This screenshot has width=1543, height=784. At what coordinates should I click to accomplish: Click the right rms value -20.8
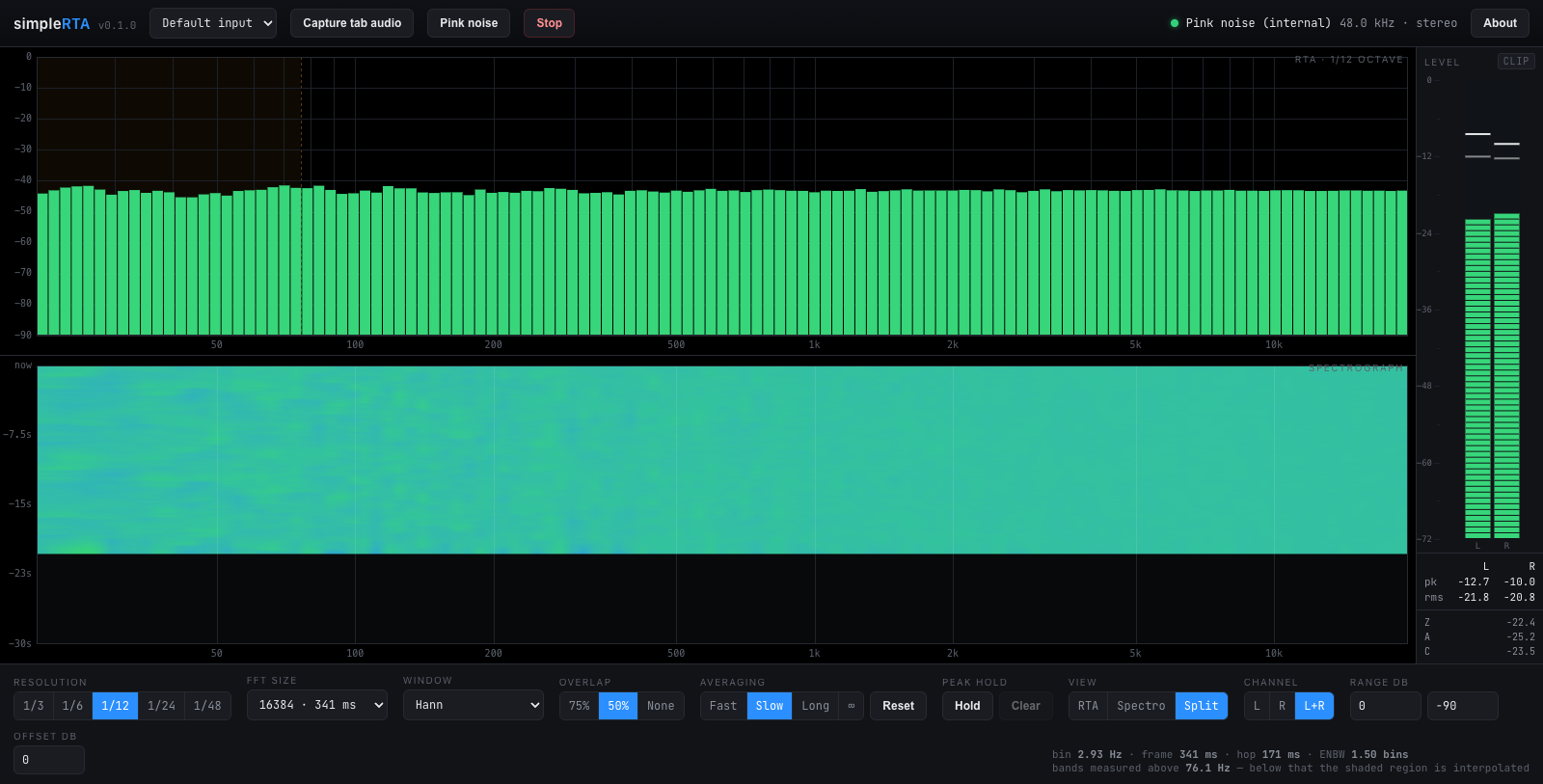click(x=1519, y=598)
